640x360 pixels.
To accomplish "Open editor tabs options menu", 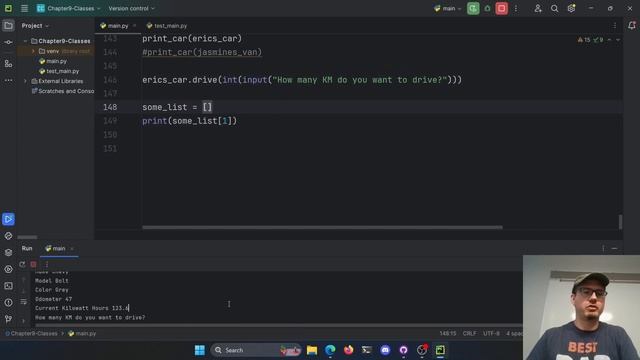I will point(615,26).
